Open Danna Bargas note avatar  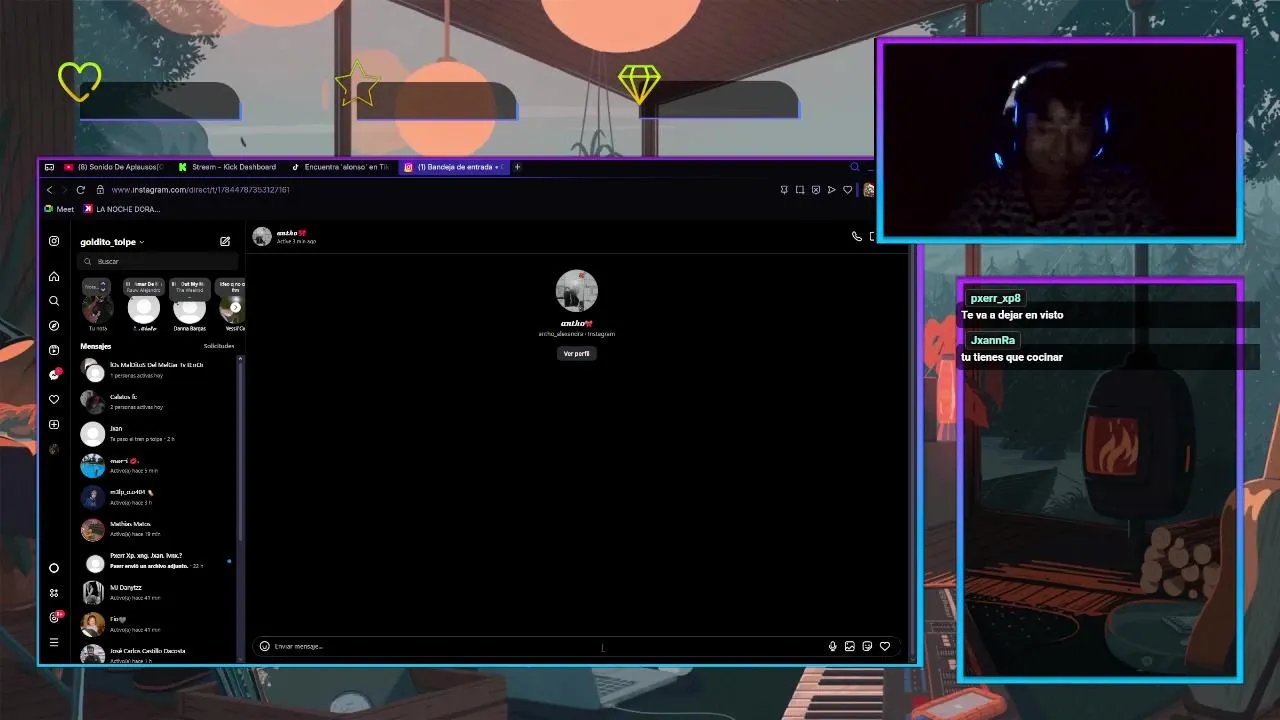189,306
